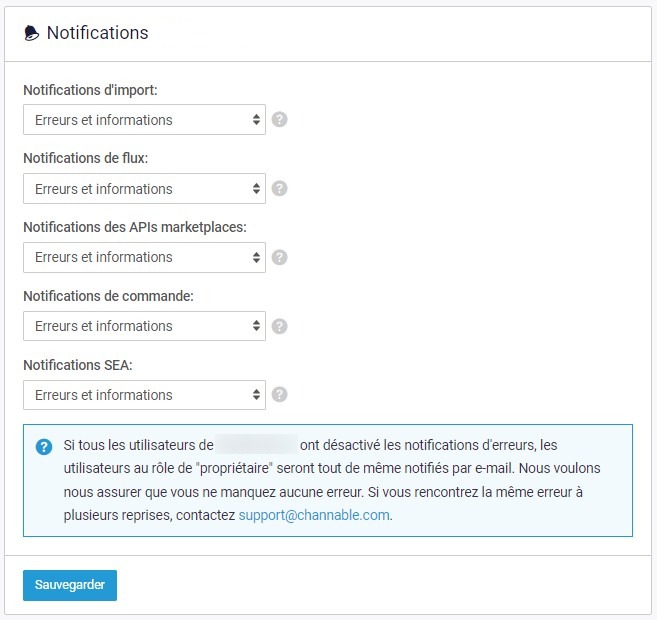Click the help icon beside Notifications SEA
This screenshot has width=657, height=620.
coord(279,395)
